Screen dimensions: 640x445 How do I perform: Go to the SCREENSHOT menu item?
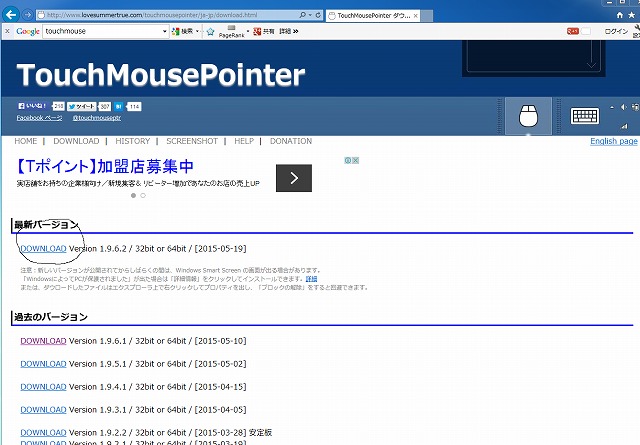192,141
